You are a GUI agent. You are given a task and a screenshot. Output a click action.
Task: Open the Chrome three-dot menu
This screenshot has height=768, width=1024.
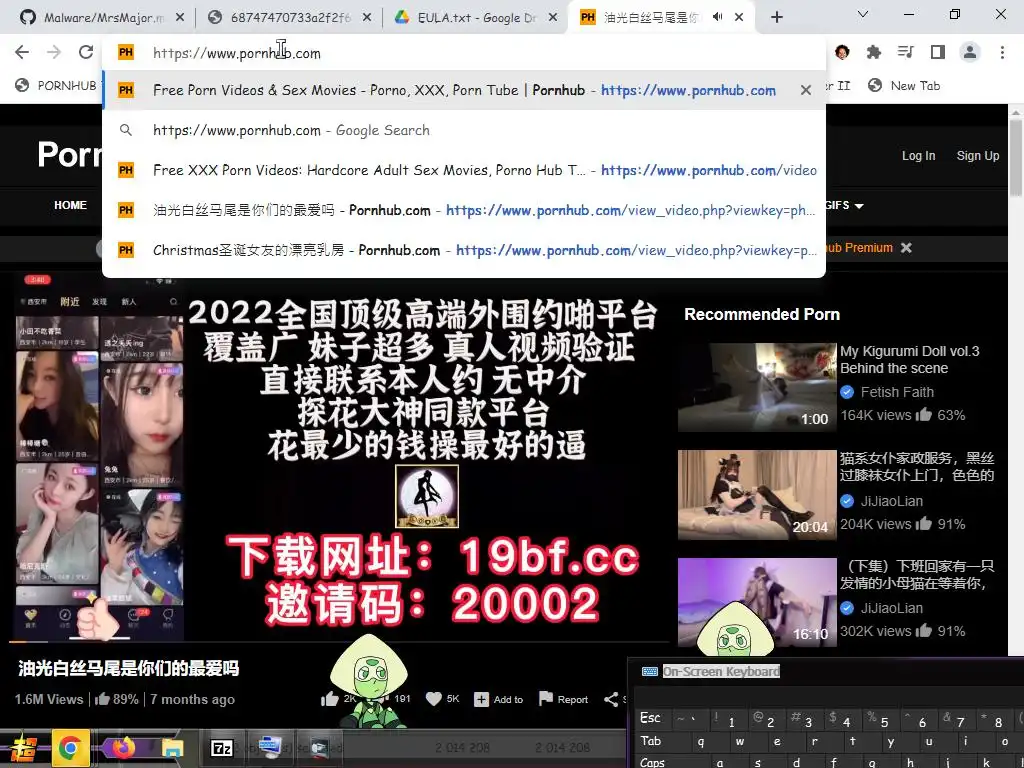click(1002, 52)
